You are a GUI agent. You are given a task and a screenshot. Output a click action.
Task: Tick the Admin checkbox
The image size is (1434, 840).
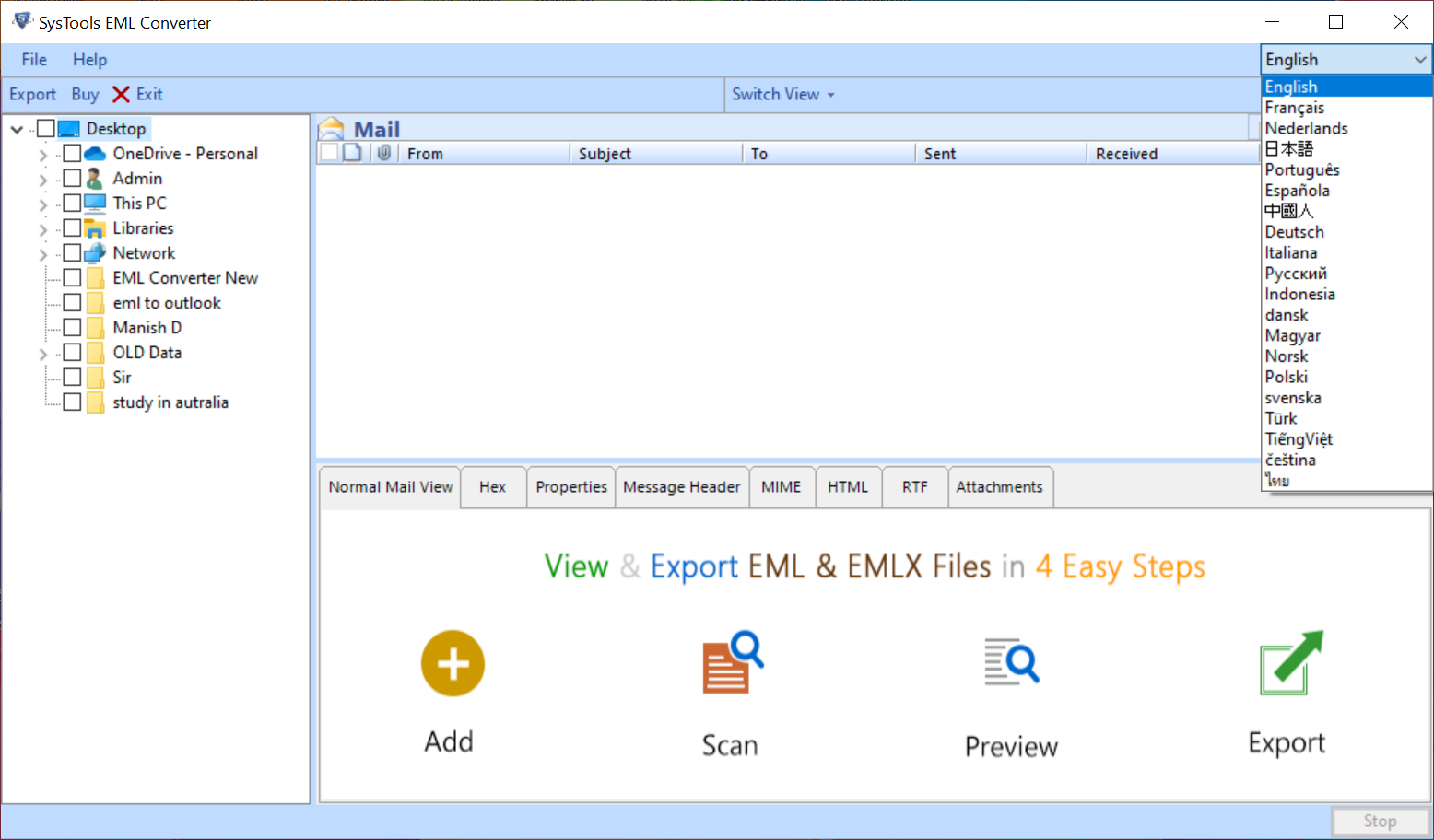72,179
